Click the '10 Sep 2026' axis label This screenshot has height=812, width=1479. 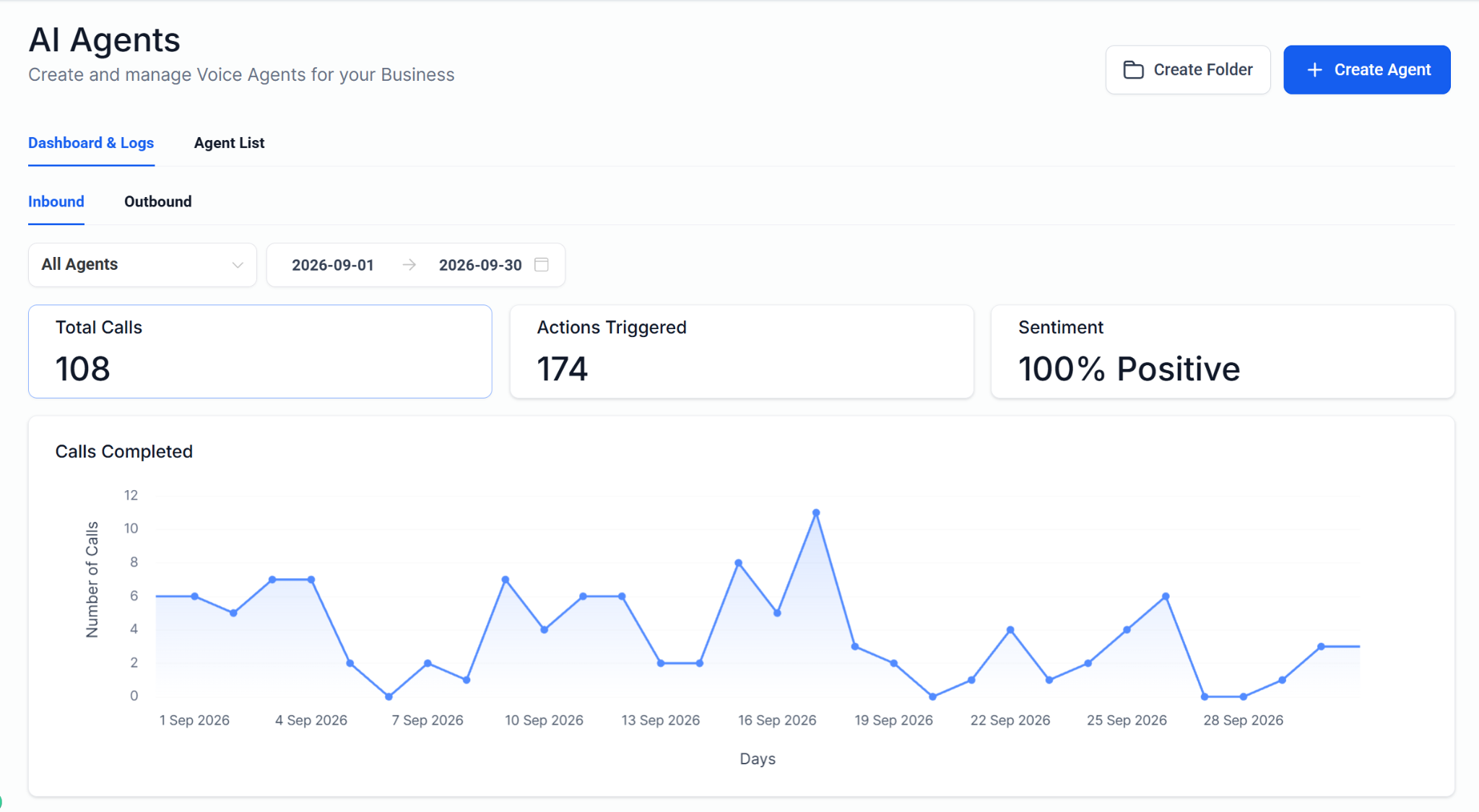pyautogui.click(x=544, y=720)
